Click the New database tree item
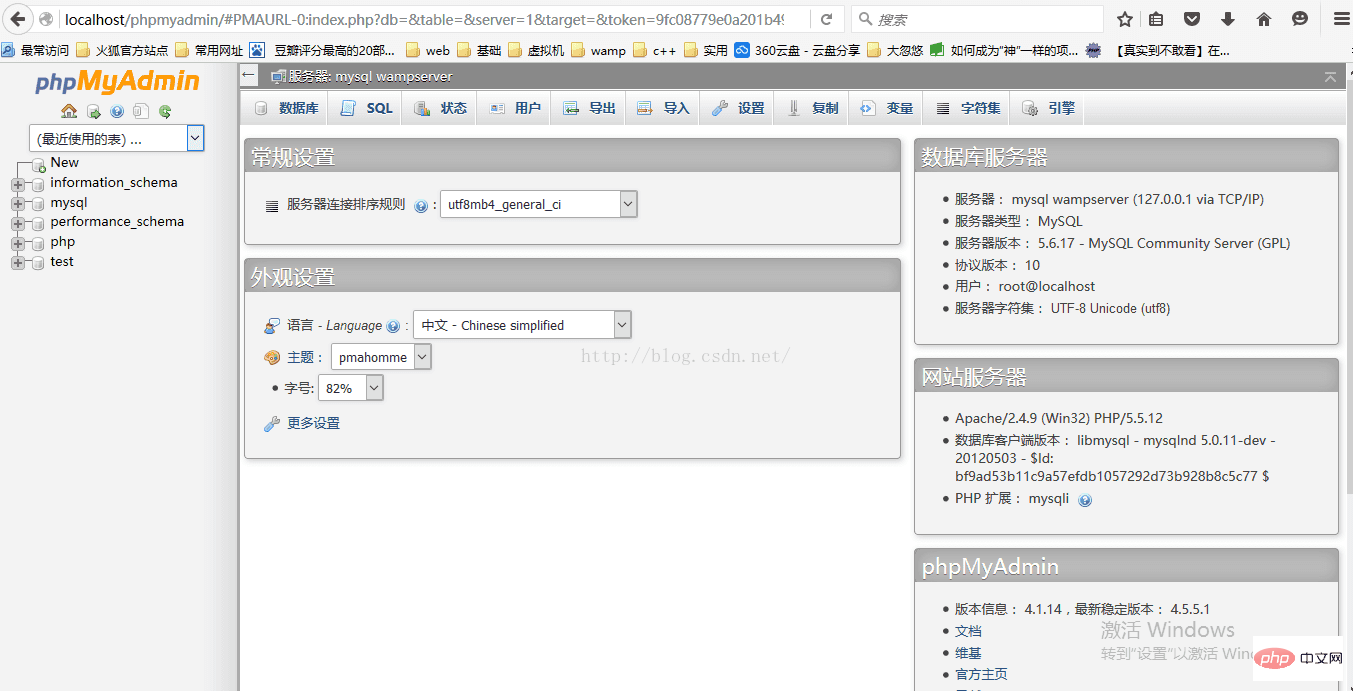 point(64,163)
